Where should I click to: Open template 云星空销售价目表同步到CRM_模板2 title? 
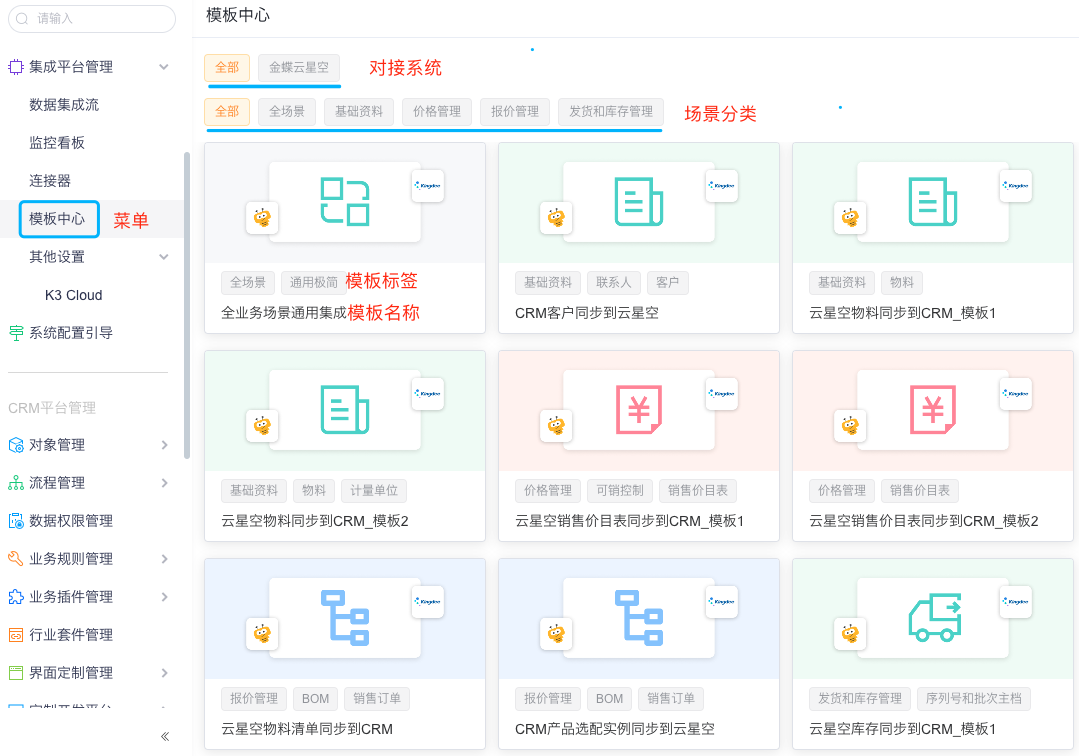(x=924, y=521)
